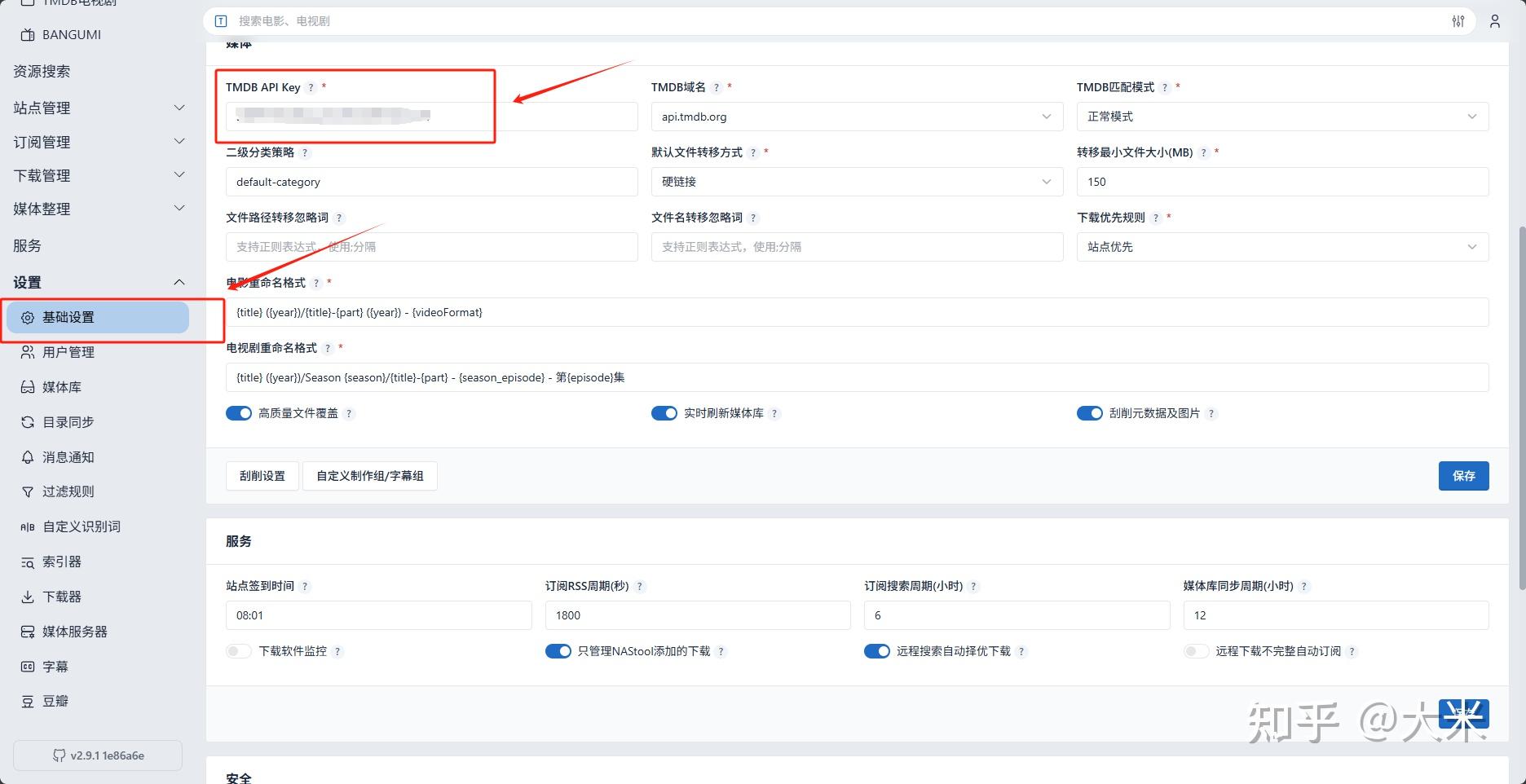Disable 只管理NAStool添加的下载
This screenshot has height=784, width=1526.
pos(558,651)
